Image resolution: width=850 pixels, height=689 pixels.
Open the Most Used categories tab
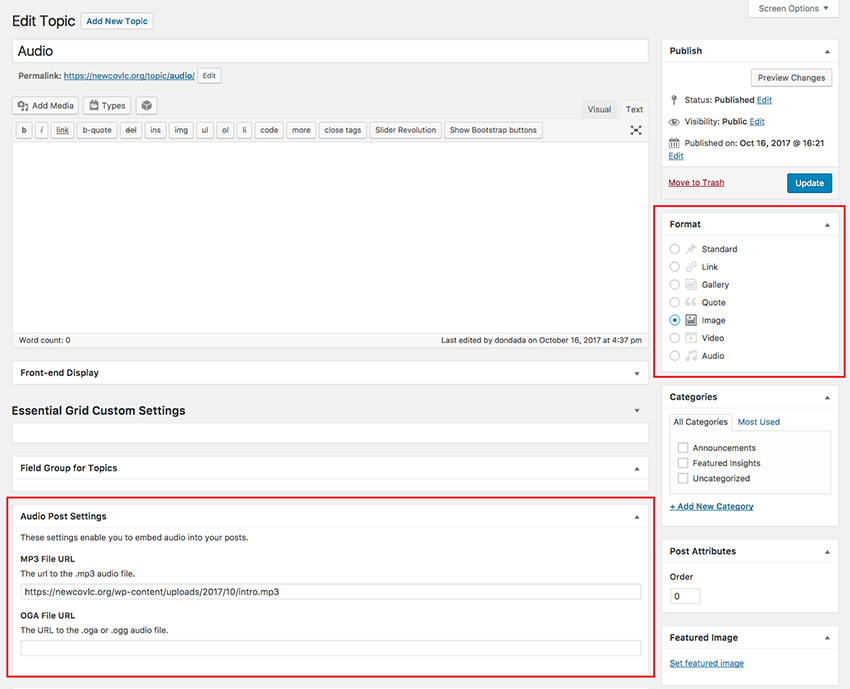click(x=758, y=422)
